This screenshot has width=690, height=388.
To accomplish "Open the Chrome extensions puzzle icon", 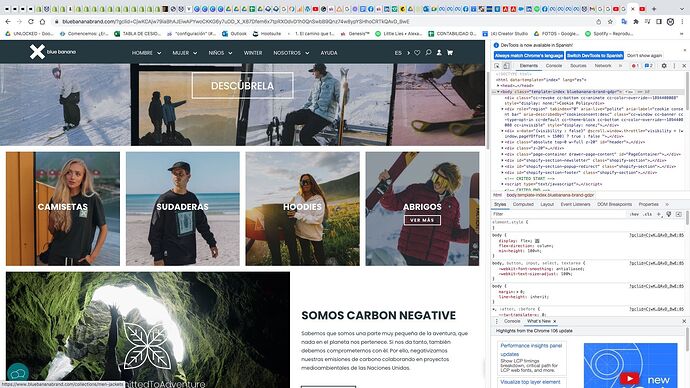I will (x=635, y=21).
